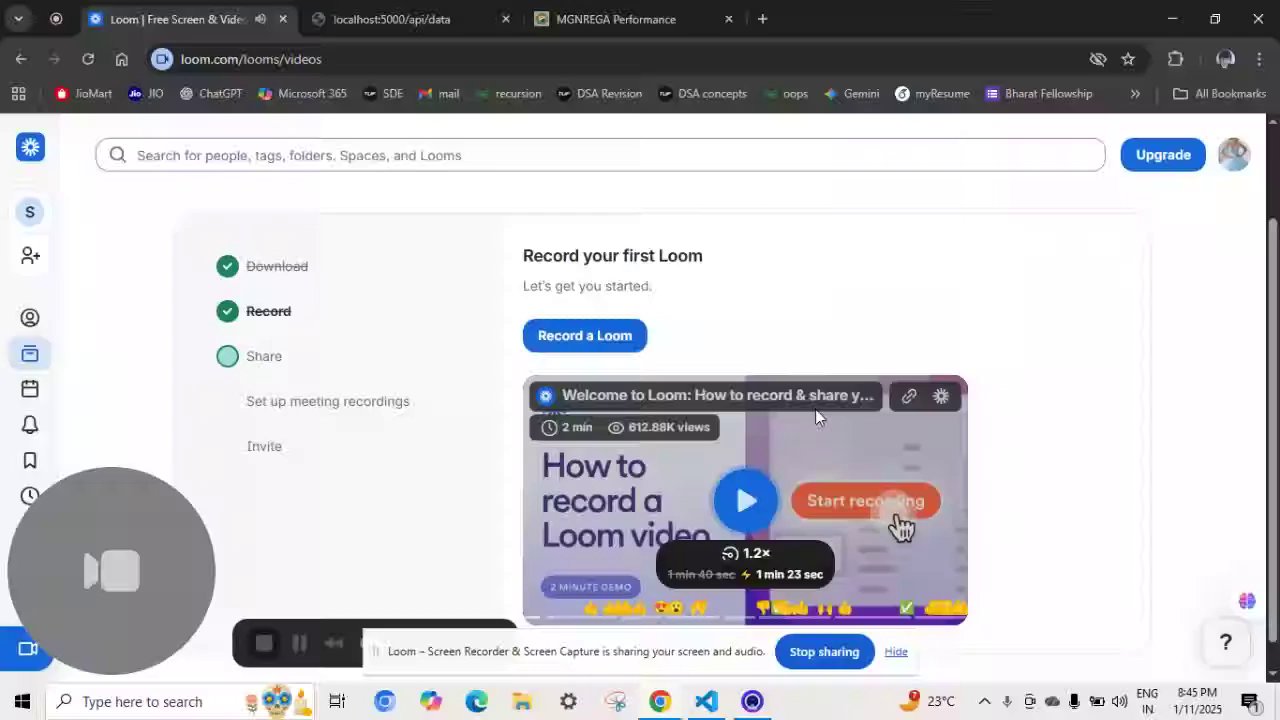Open Set up meeting recordings step
Viewport: 1280px width, 720px height.
328,401
